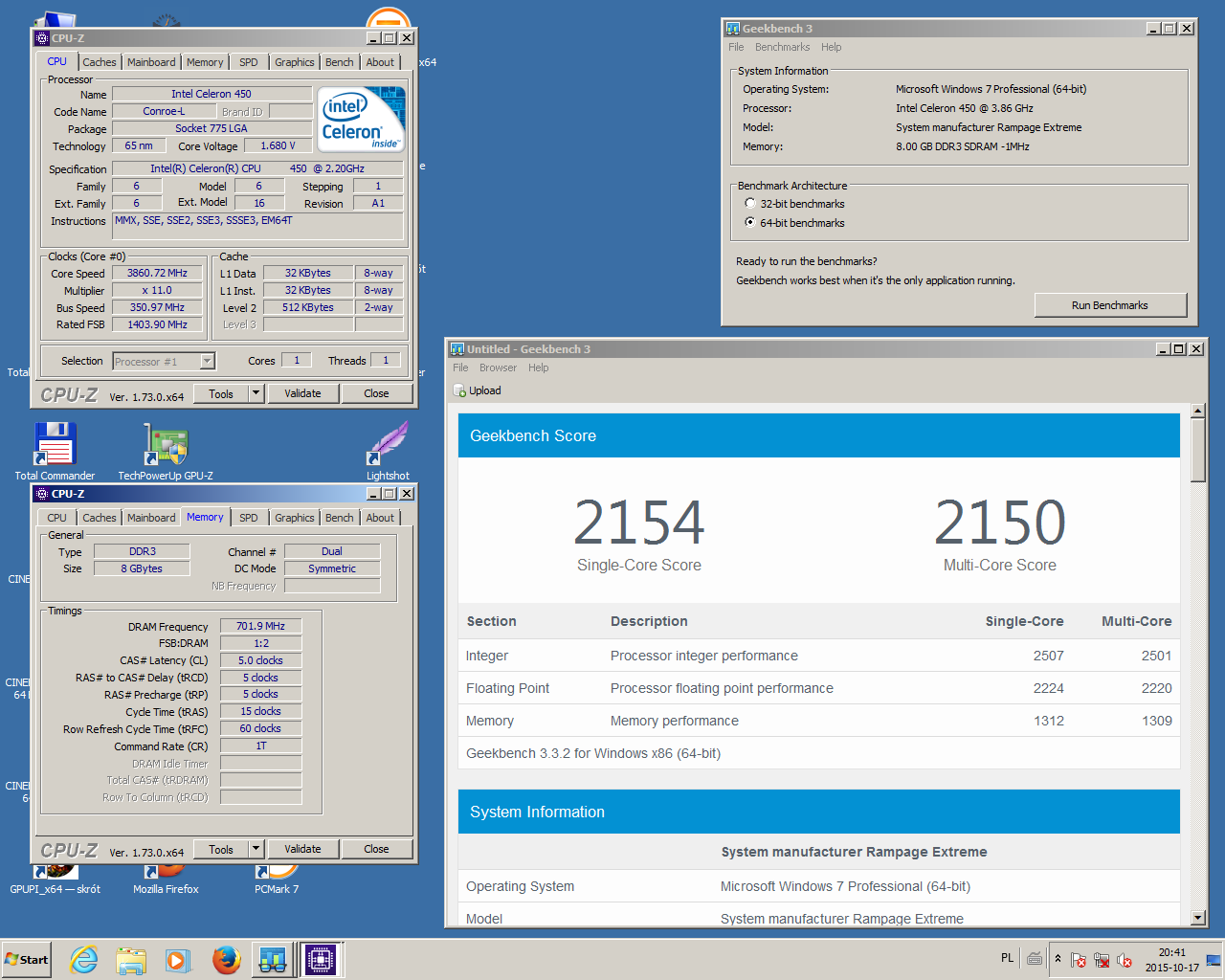Open TechPowerUp GPU-Z desktop shortcut

pos(166,452)
